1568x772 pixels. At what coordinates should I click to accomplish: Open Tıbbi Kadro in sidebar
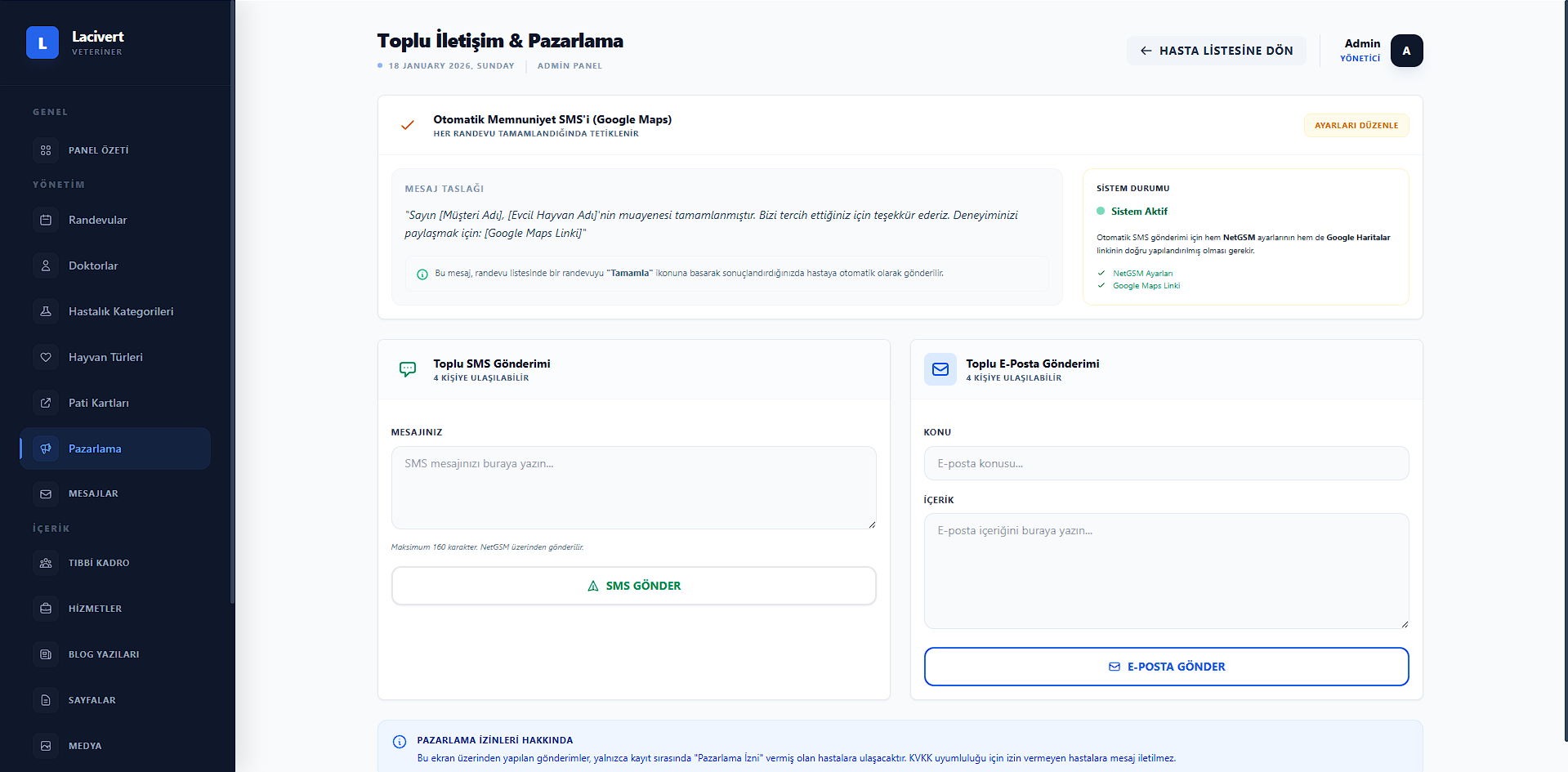tap(99, 563)
